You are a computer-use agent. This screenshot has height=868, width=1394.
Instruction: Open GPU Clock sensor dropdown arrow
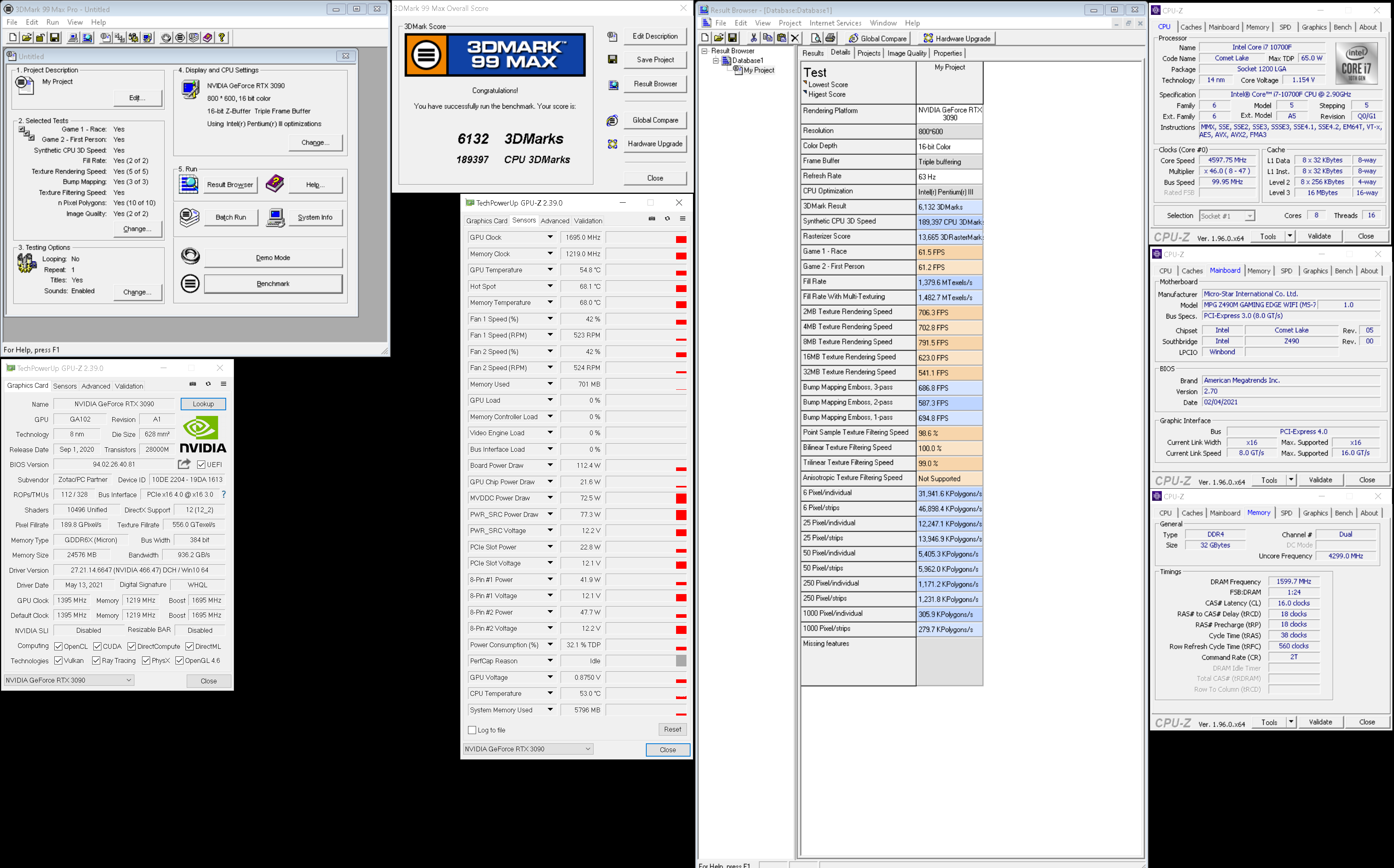tap(550, 237)
